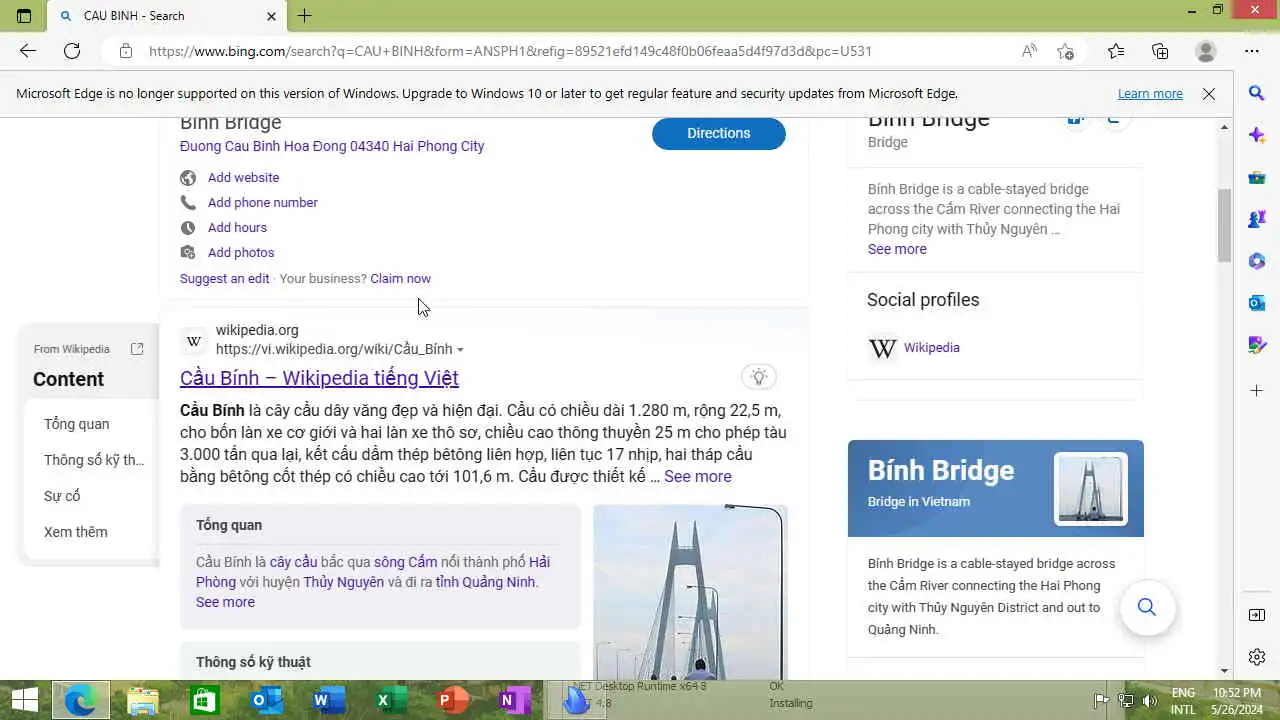Open Cầu Bính Wikipedia tiếng Việt result

(319, 378)
